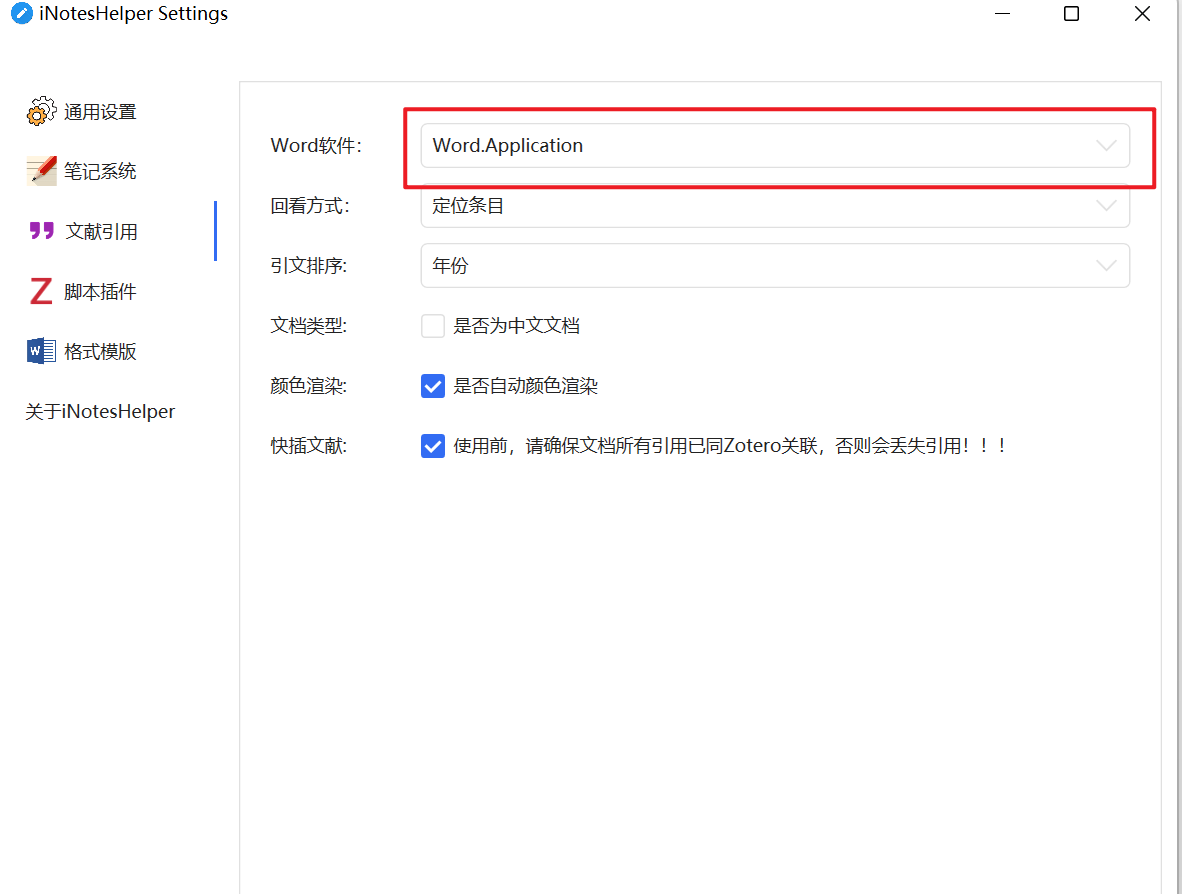This screenshot has width=1182, height=894.
Task: Click the 回看方式: field label
Action: point(310,205)
